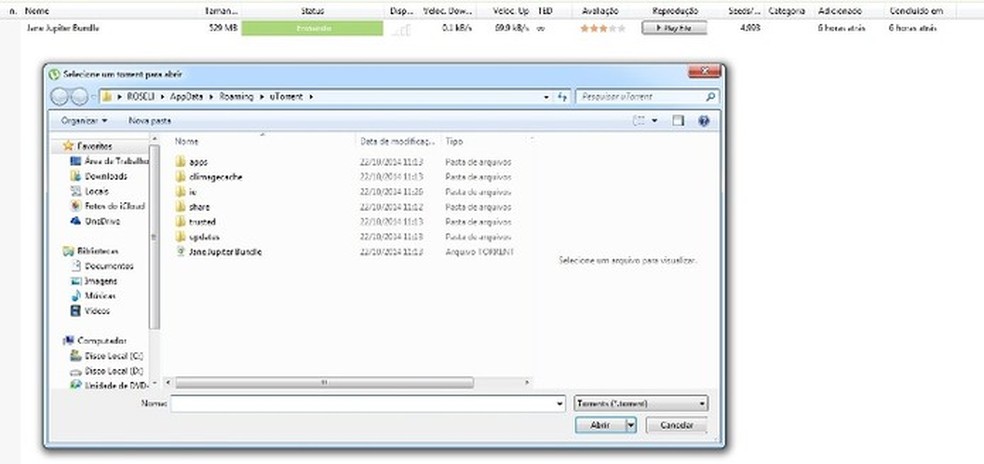Open the filename history dropdown arrow
The image size is (984, 464).
point(560,404)
